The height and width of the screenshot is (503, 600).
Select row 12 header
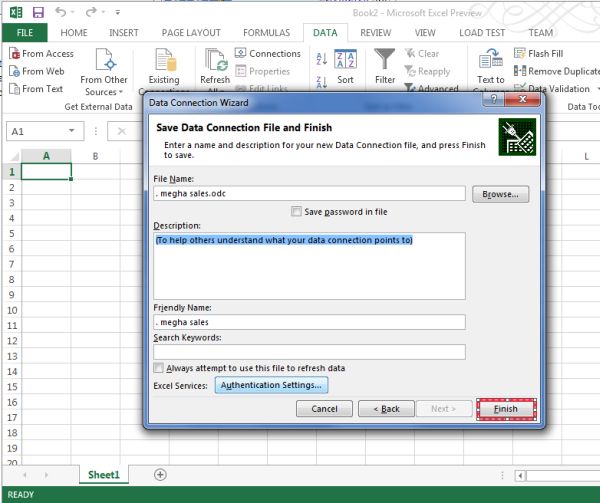click(11, 341)
